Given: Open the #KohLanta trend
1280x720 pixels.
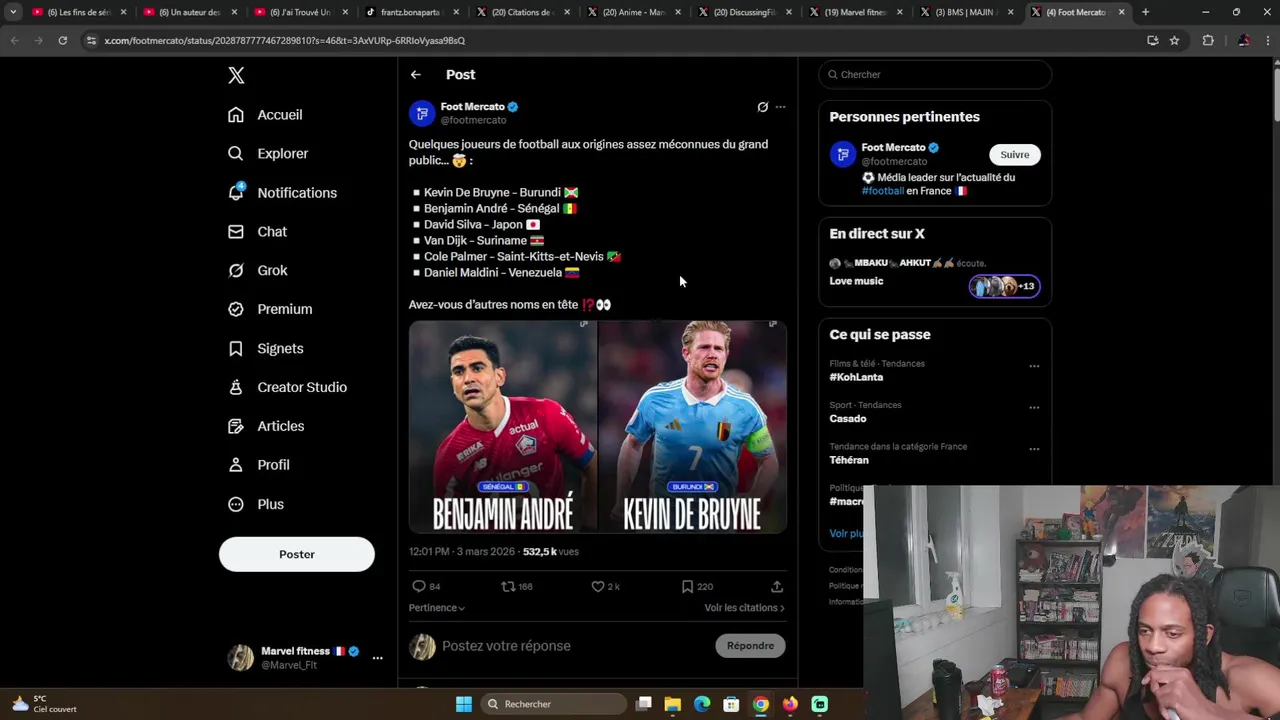Looking at the screenshot, I should pos(856,378).
